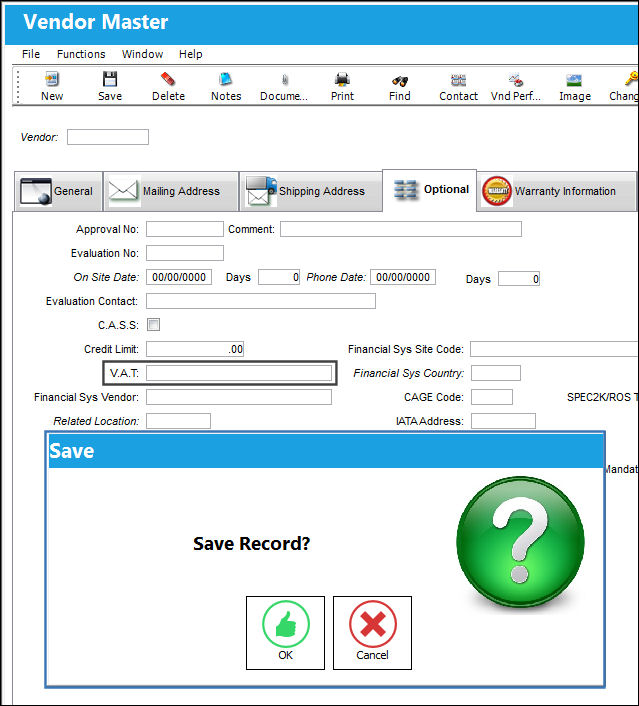Switch to the Mailing Address tab
The width and height of the screenshot is (639, 706).
pyautogui.click(x=171, y=191)
